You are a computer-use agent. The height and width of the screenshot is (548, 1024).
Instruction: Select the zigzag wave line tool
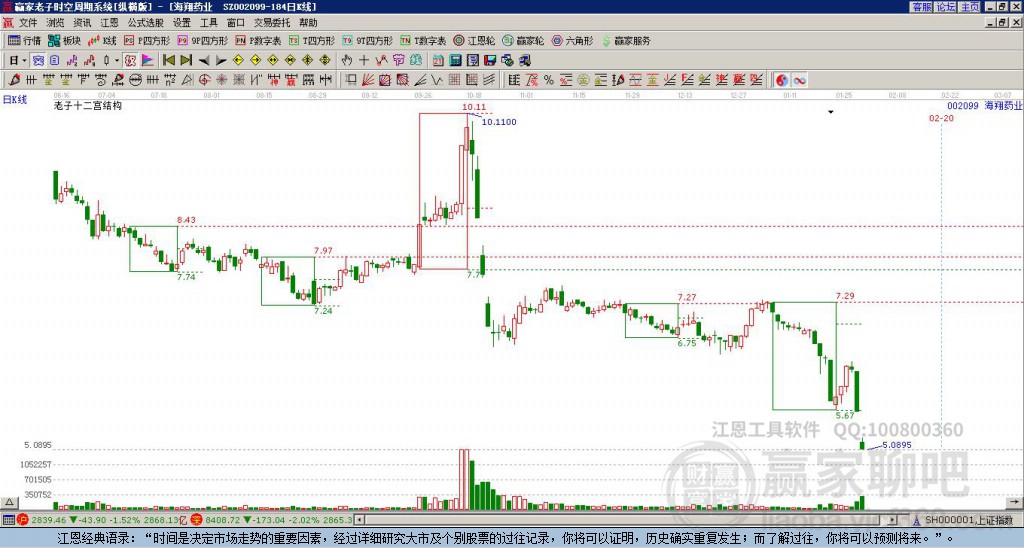pyautogui.click(x=437, y=80)
